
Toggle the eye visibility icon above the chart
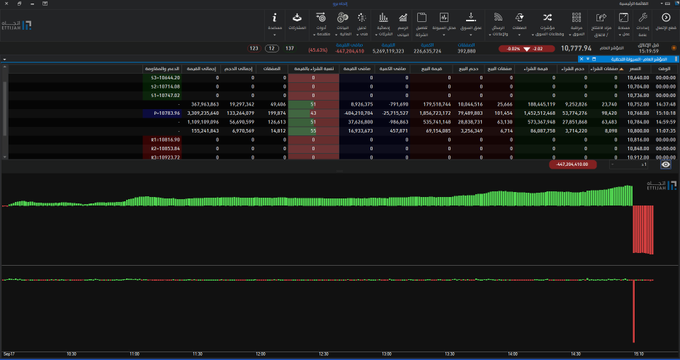click(665, 165)
